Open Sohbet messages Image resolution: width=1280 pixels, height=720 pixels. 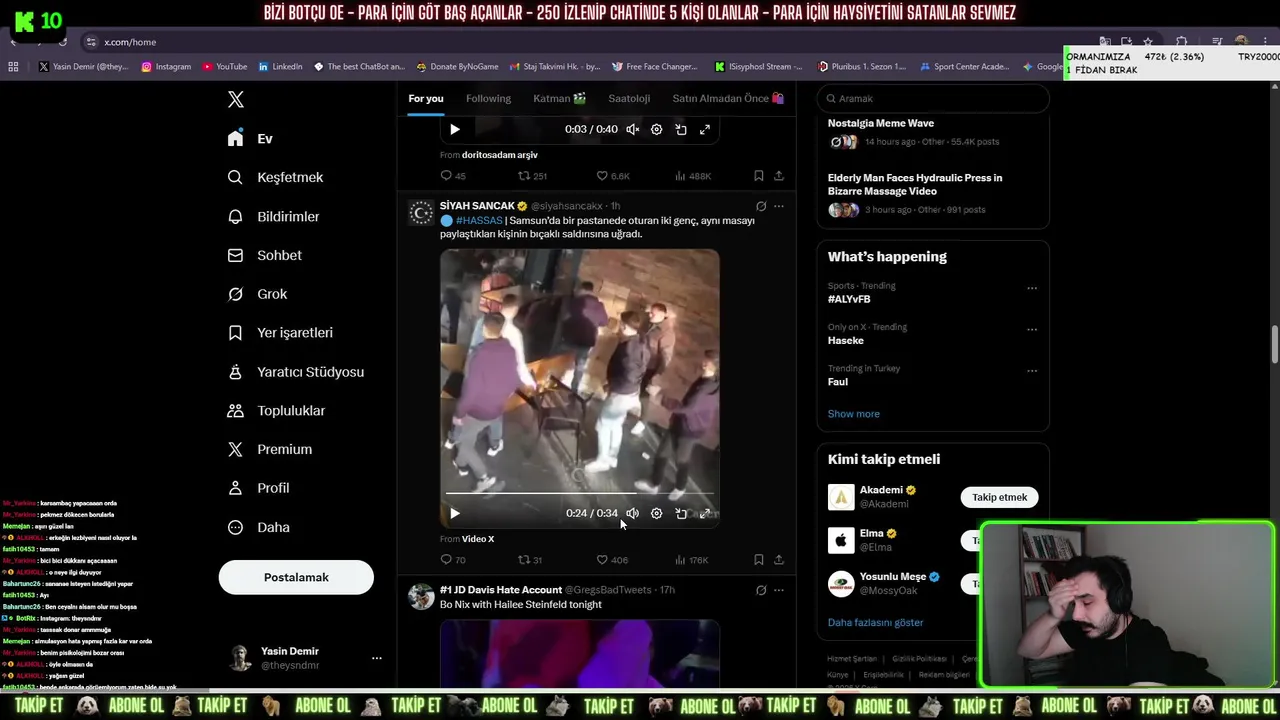(264, 255)
